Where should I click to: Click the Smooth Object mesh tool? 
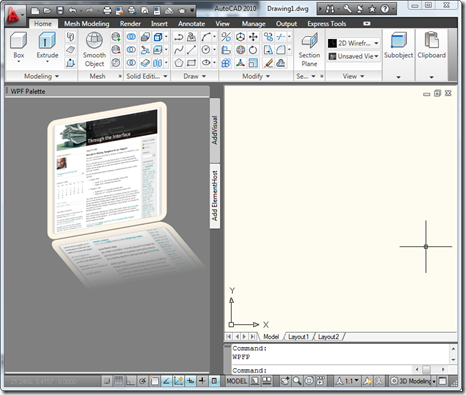click(x=94, y=49)
